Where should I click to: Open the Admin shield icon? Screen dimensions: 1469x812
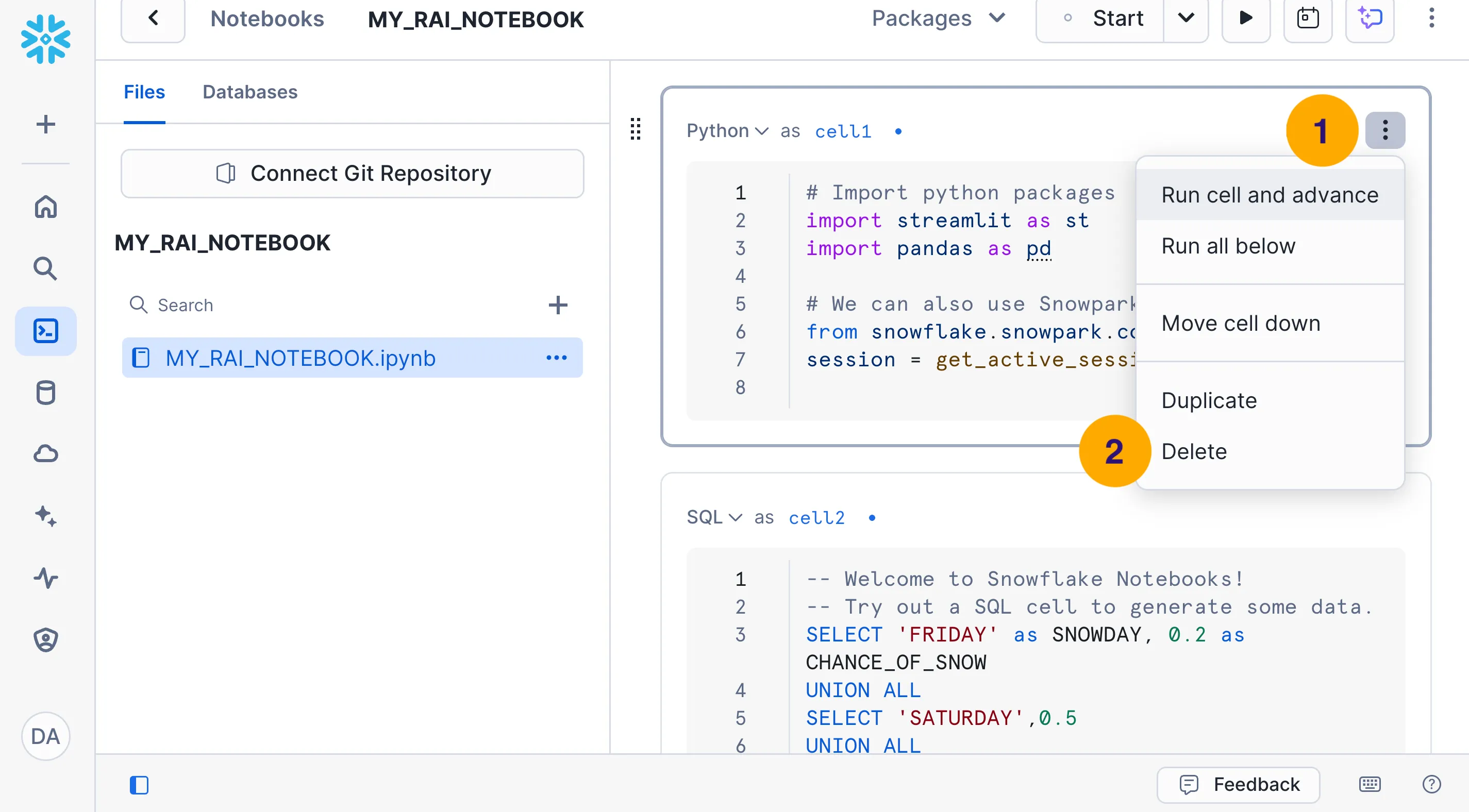[x=46, y=639]
